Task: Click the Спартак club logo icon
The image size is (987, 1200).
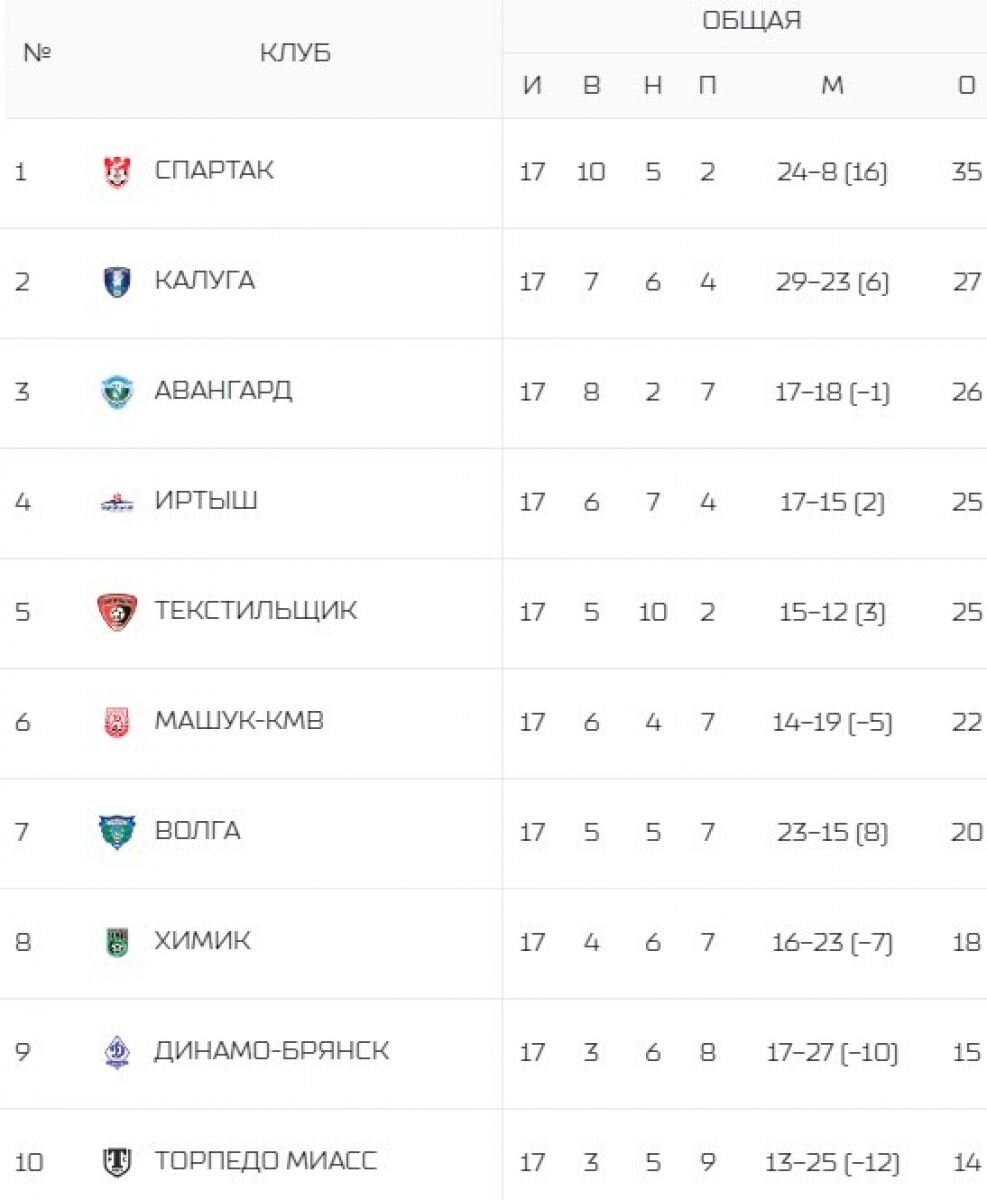Action: pos(117,173)
